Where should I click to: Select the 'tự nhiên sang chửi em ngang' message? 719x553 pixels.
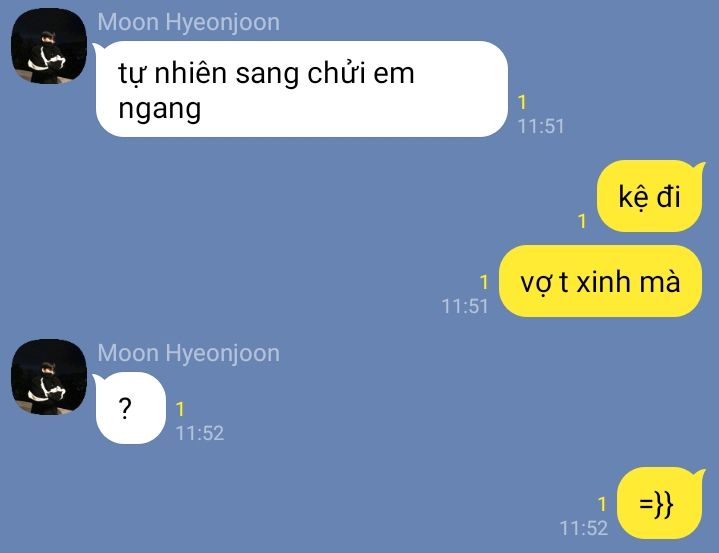[x=301, y=89]
